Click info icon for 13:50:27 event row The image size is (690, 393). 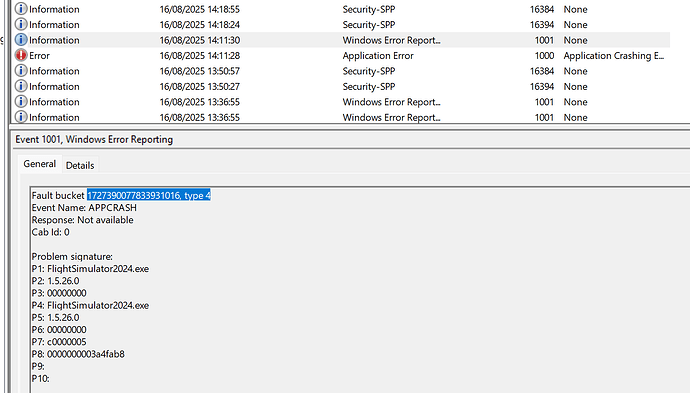[21, 86]
